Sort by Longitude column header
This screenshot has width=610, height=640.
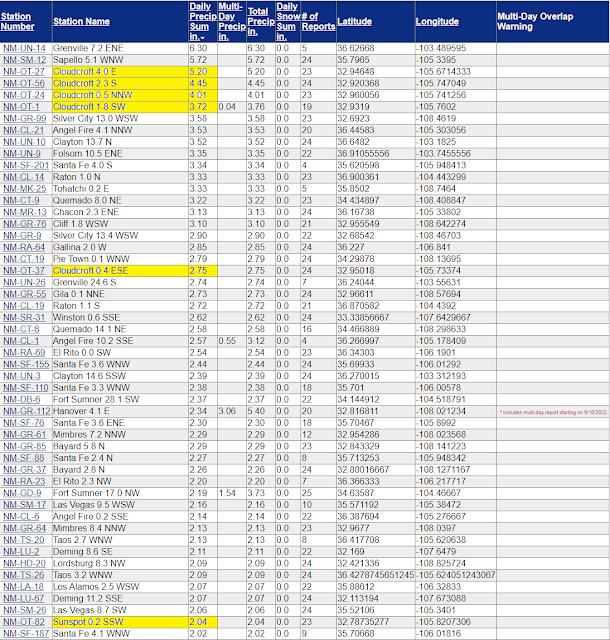437,22
